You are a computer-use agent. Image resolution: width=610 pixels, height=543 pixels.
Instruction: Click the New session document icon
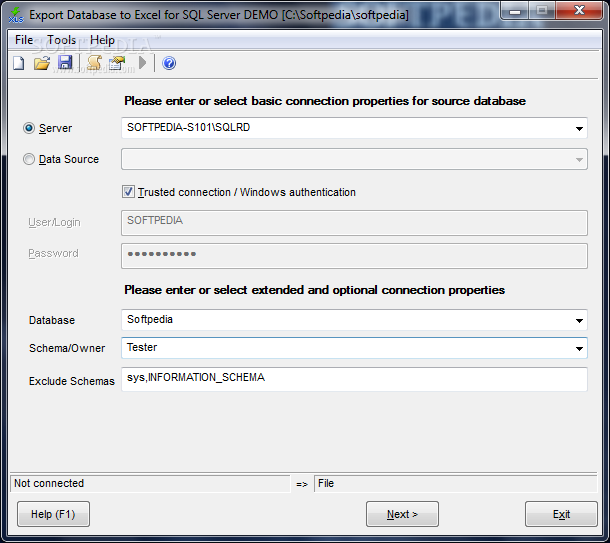click(x=19, y=63)
